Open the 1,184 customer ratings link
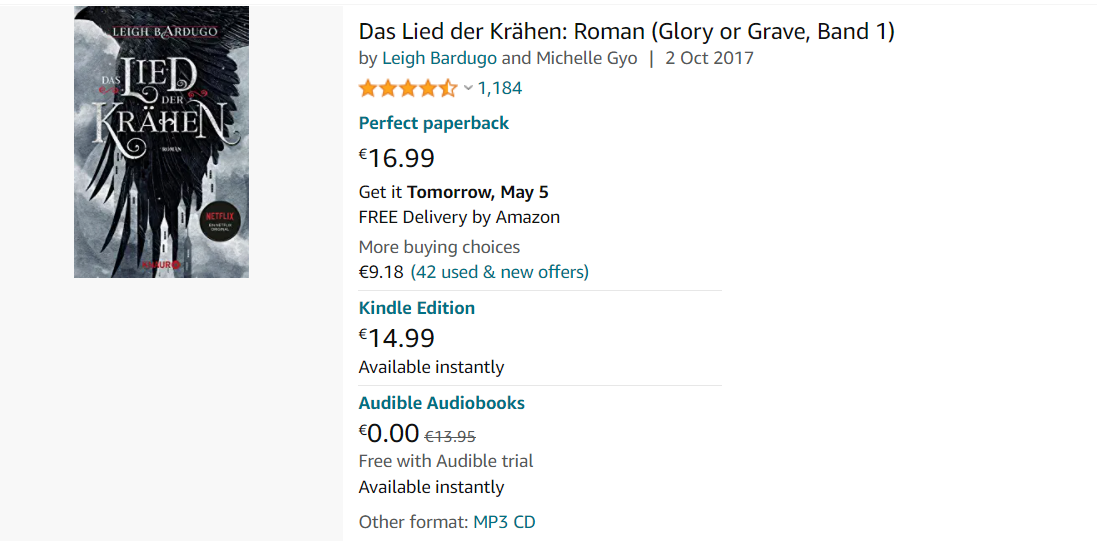The height and width of the screenshot is (541, 1097). 500,88
